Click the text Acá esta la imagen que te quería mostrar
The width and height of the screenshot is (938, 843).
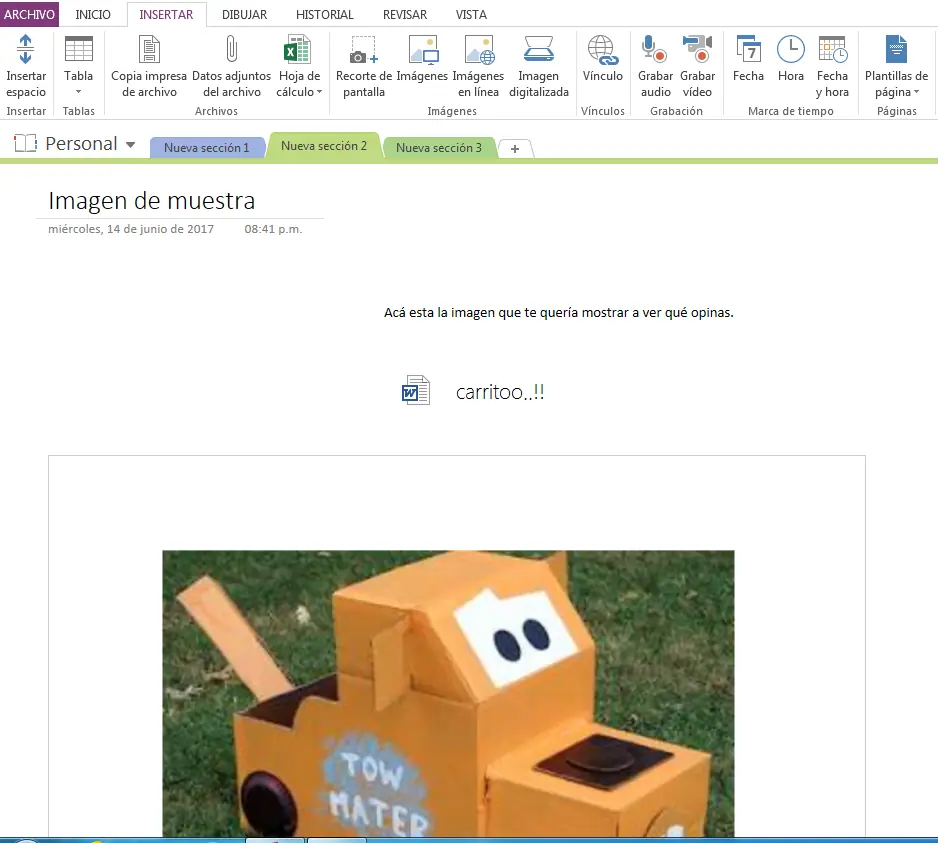559,312
